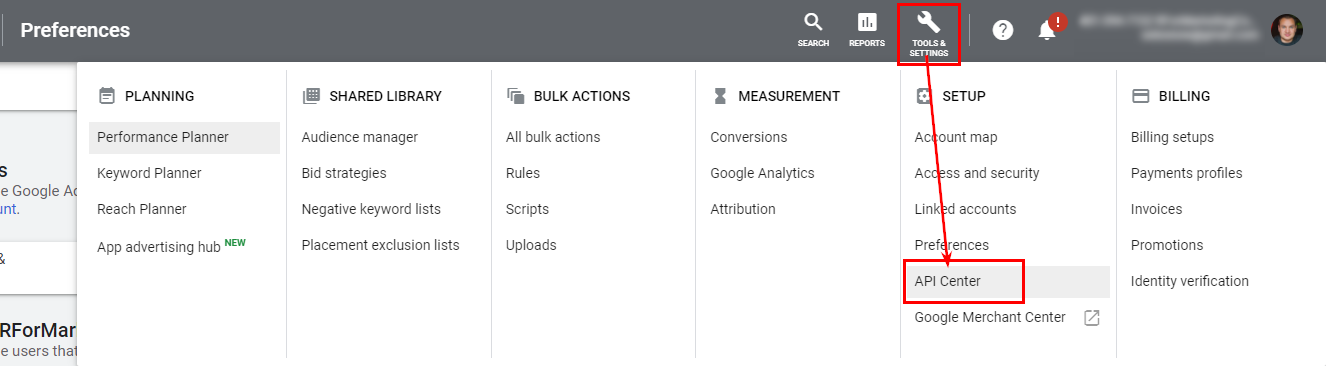Open All bulk actions
The image size is (1326, 366).
click(553, 137)
